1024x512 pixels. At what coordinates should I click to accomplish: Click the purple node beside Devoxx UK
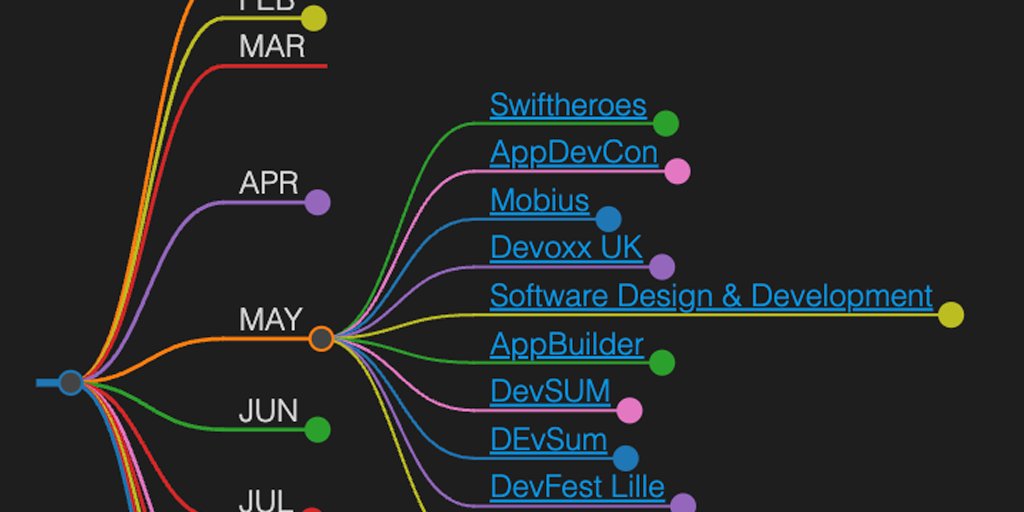tap(662, 267)
